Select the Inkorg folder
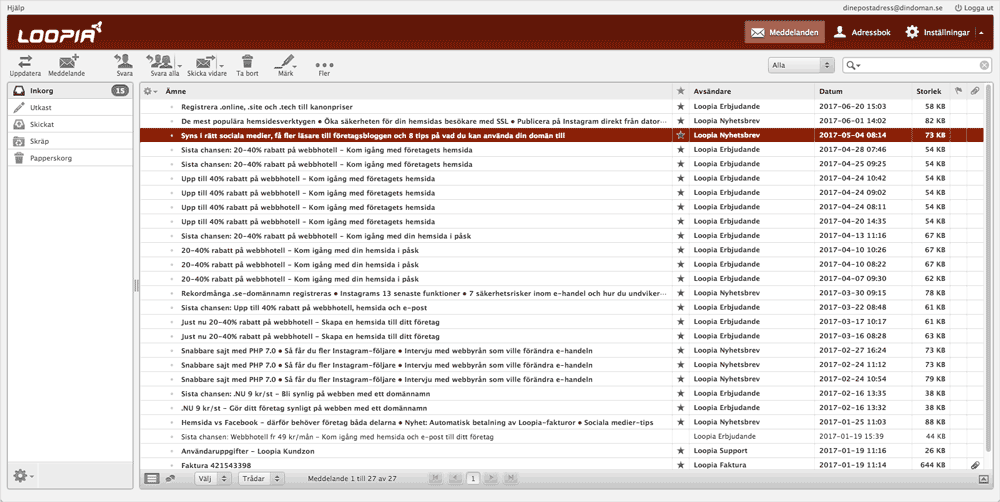This screenshot has height=502, width=1000. [x=70, y=91]
